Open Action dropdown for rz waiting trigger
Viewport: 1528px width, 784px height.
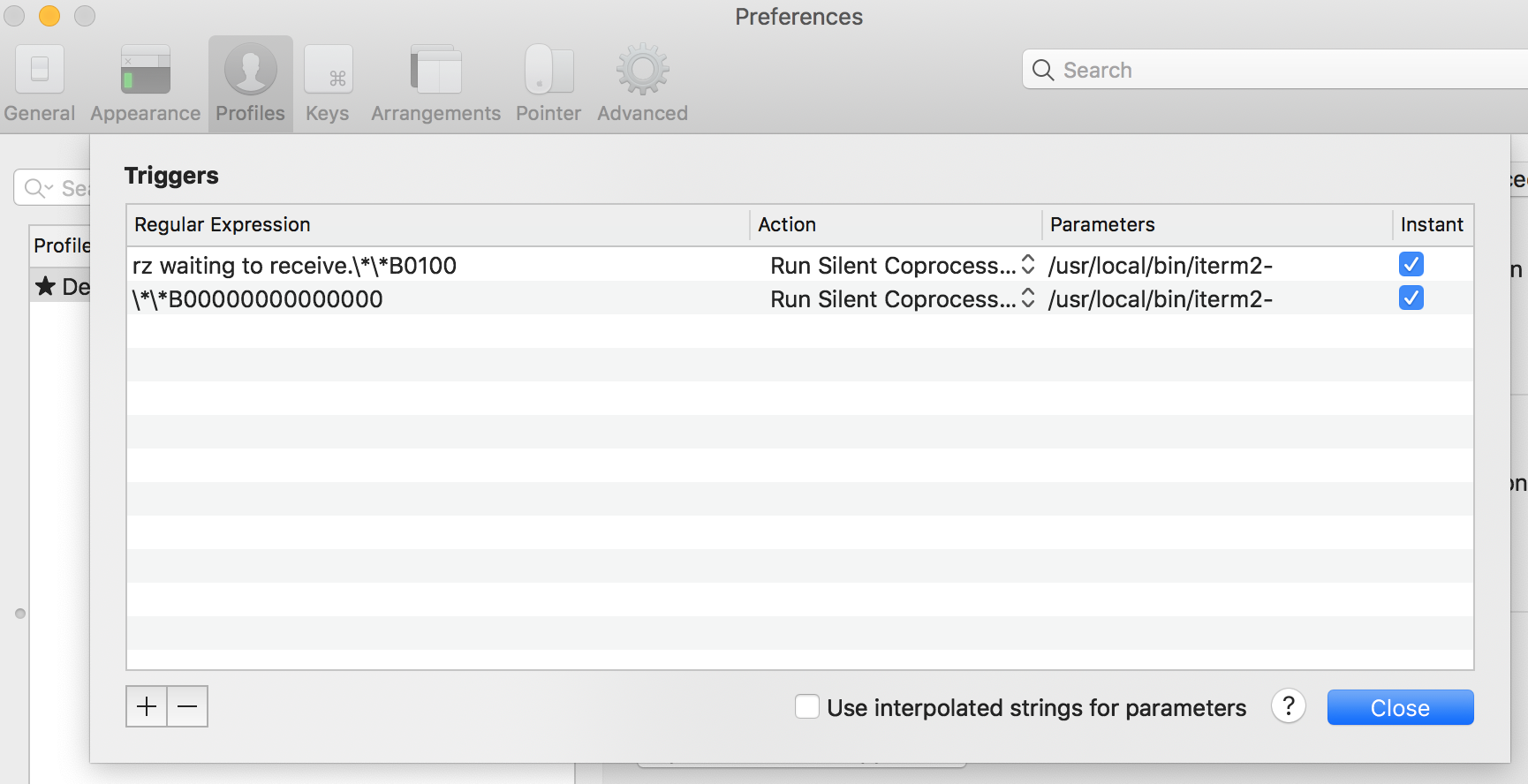902,266
